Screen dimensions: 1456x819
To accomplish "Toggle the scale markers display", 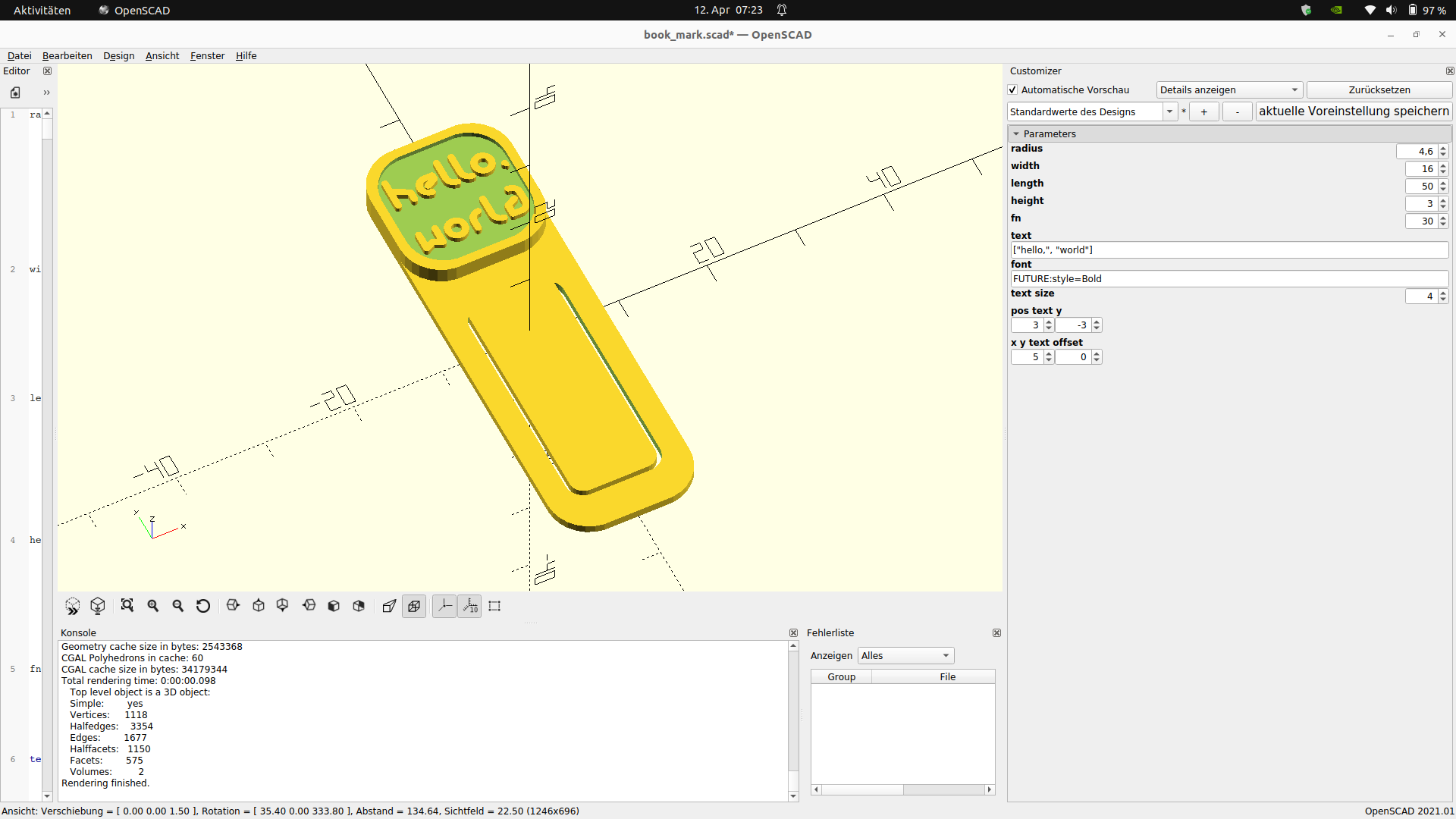I will point(469,606).
